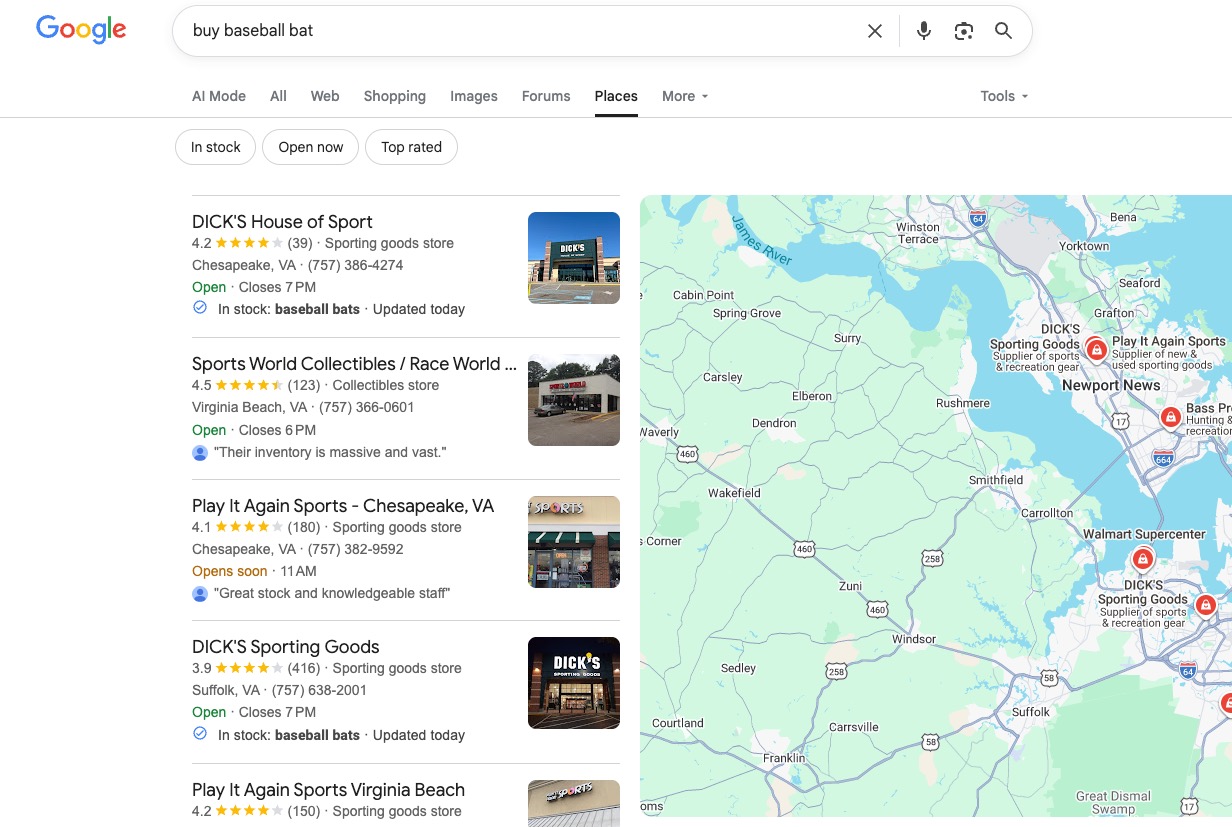Open DICK'S House of Sport listing
This screenshot has height=827, width=1232.
[x=282, y=222]
